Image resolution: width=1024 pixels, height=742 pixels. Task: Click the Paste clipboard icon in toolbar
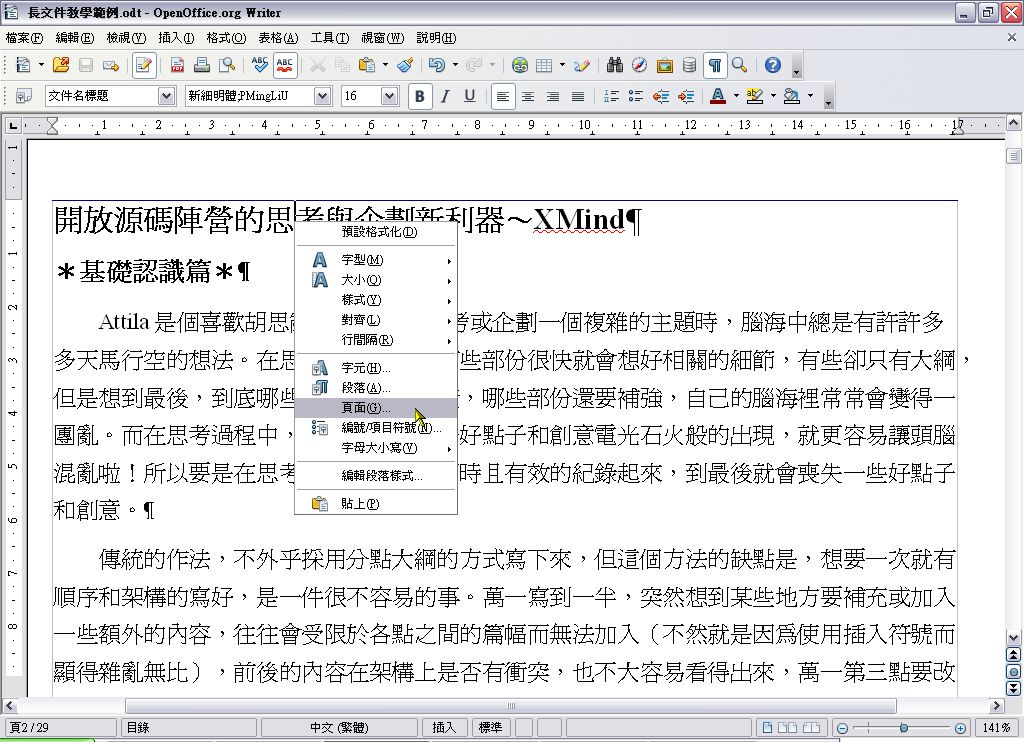click(367, 65)
